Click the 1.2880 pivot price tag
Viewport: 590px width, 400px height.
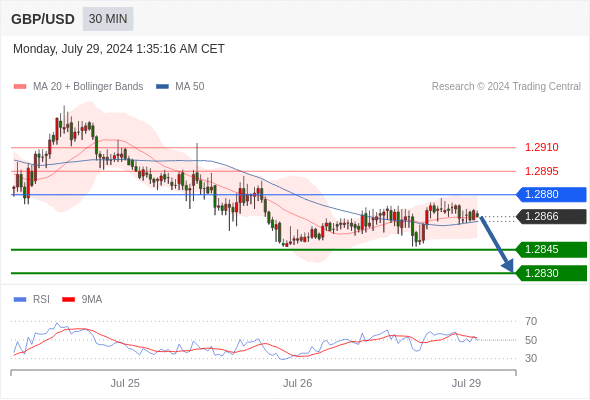551,195
